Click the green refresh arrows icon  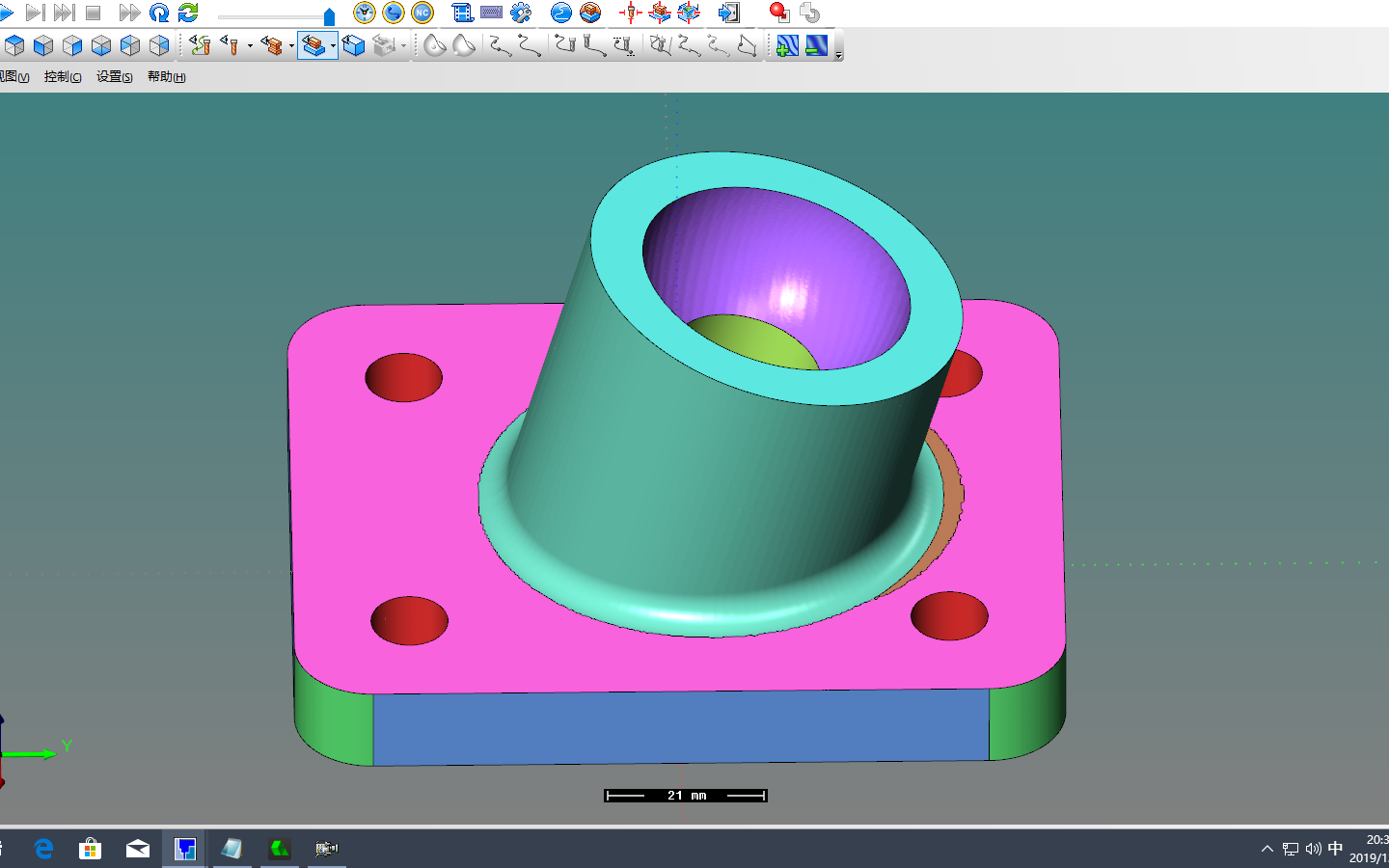coord(189,13)
